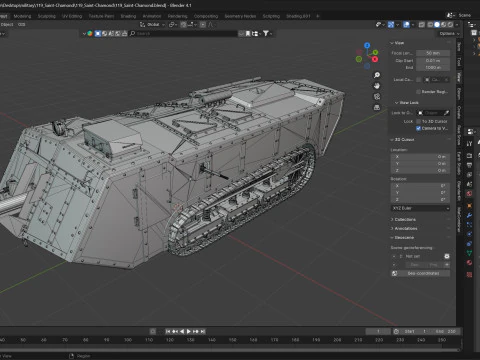480x360 pixels.
Task: Jump to timeline end frame
Action: tap(203, 331)
